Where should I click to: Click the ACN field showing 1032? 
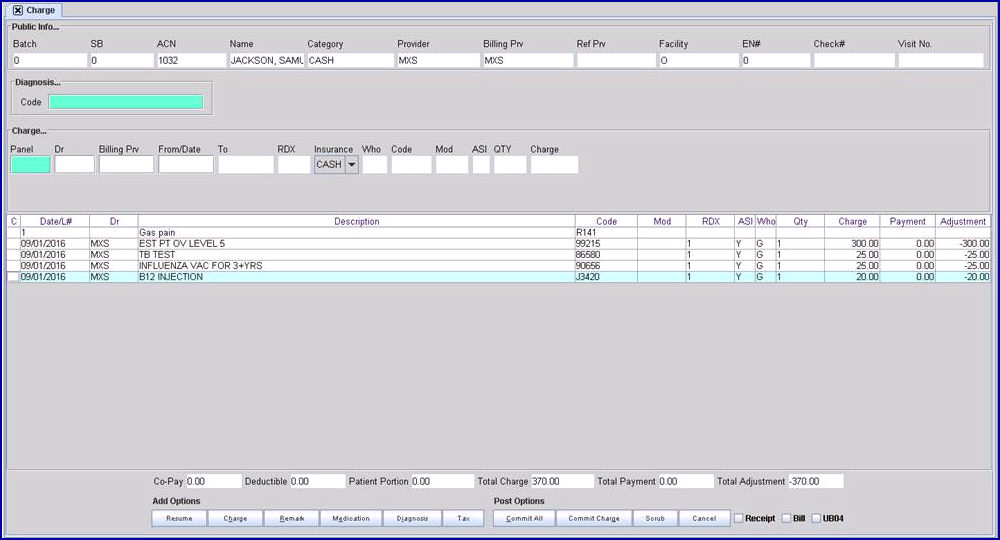point(191,61)
